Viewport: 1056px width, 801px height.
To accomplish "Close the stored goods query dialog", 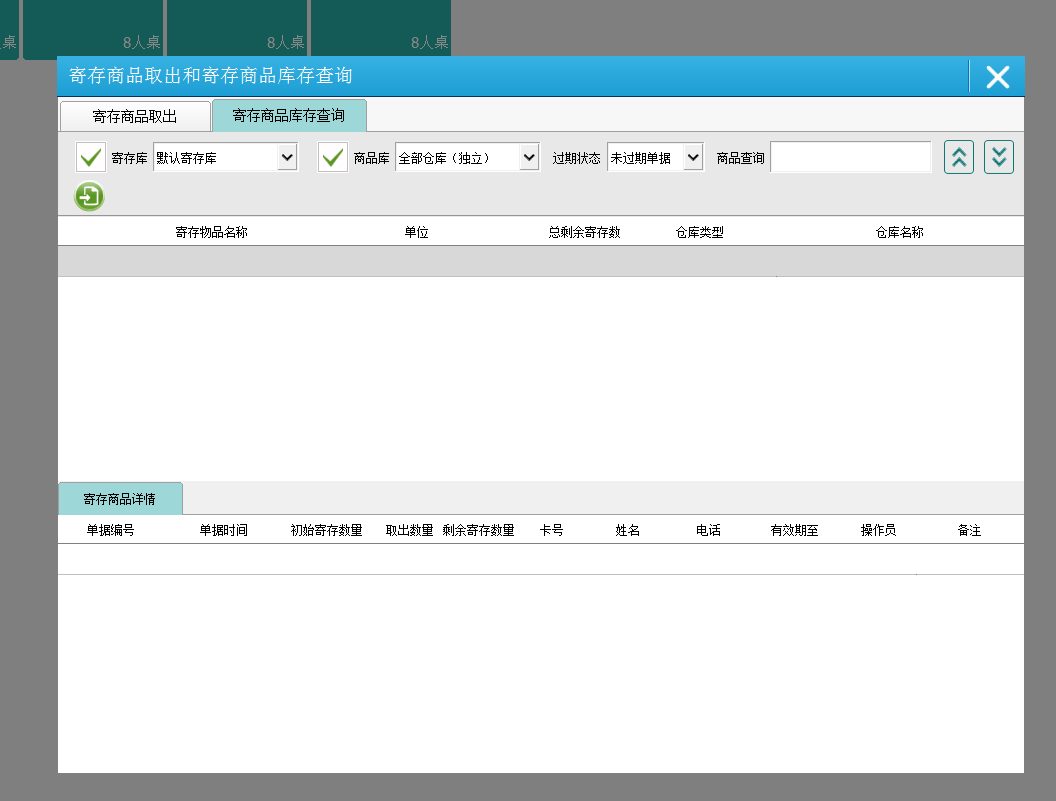I will (997, 77).
